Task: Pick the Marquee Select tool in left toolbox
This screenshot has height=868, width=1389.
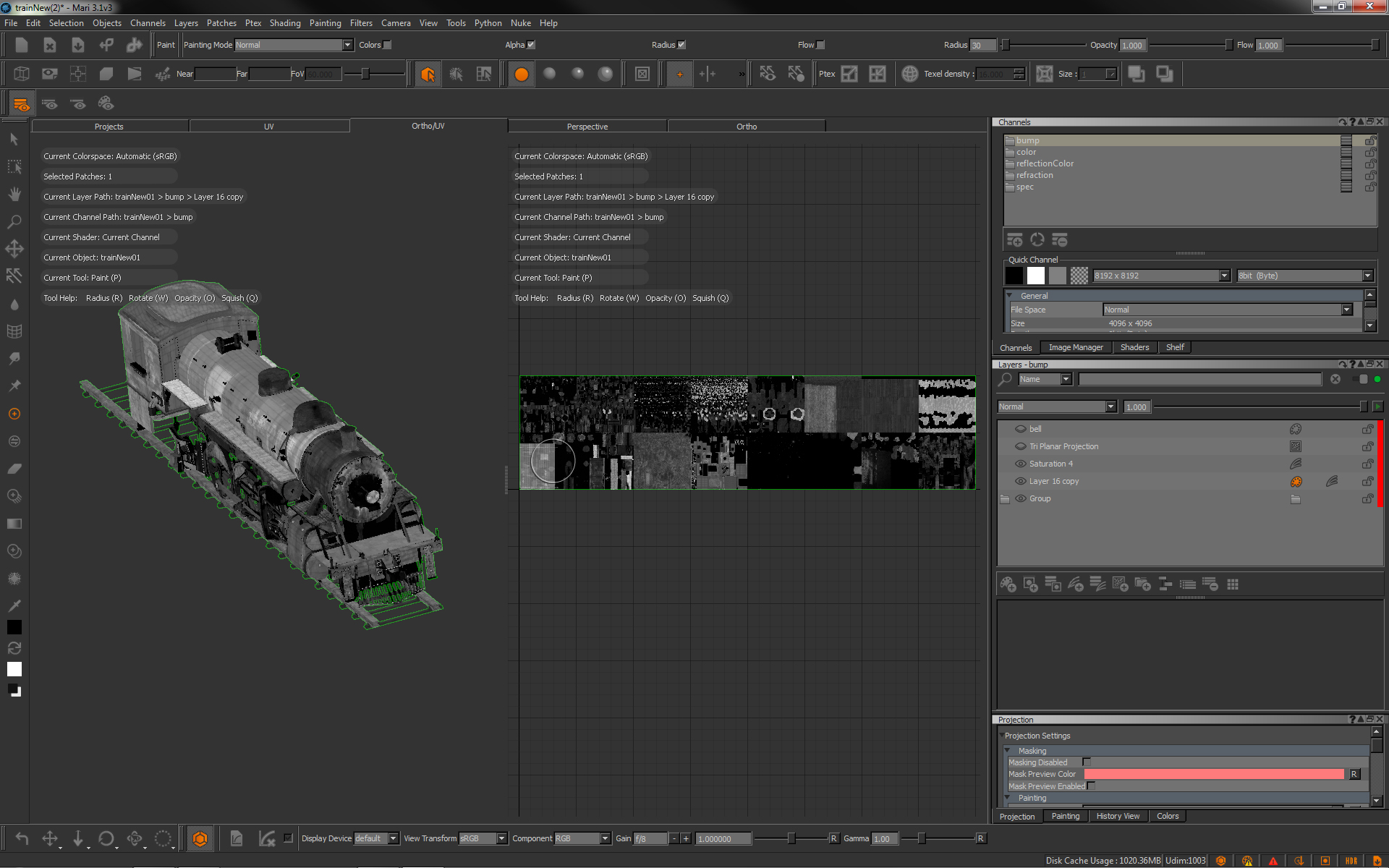Action: [14, 166]
